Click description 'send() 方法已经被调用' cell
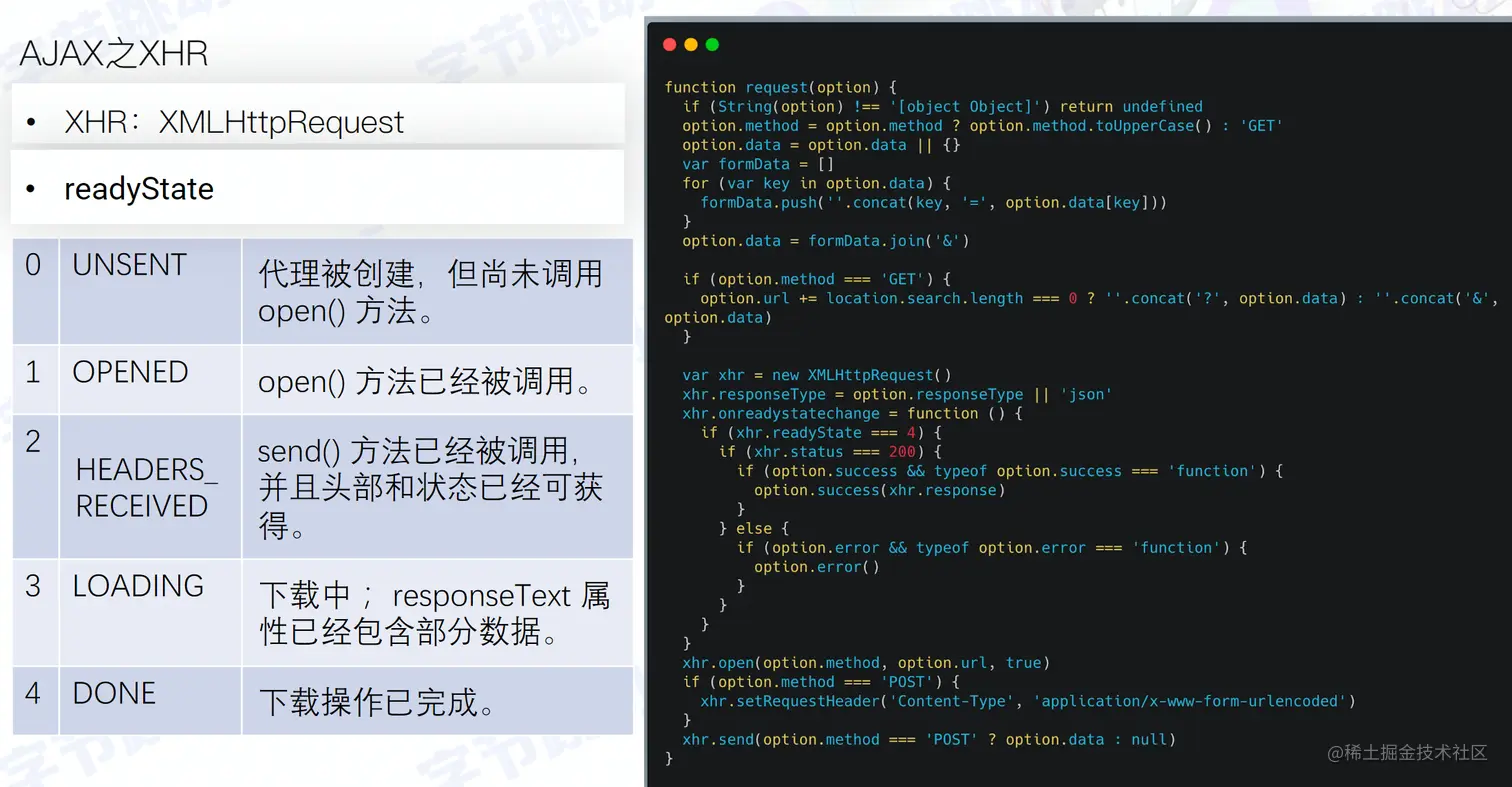 point(438,487)
